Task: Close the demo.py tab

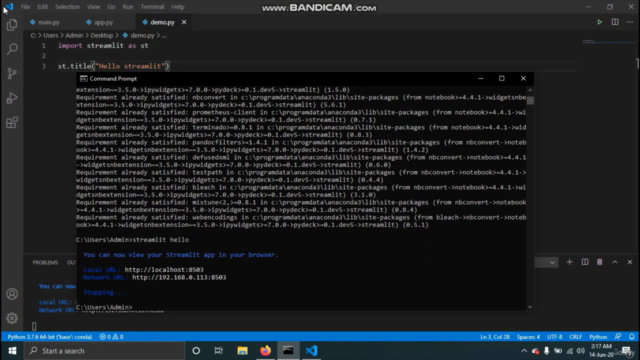Action: (184, 22)
